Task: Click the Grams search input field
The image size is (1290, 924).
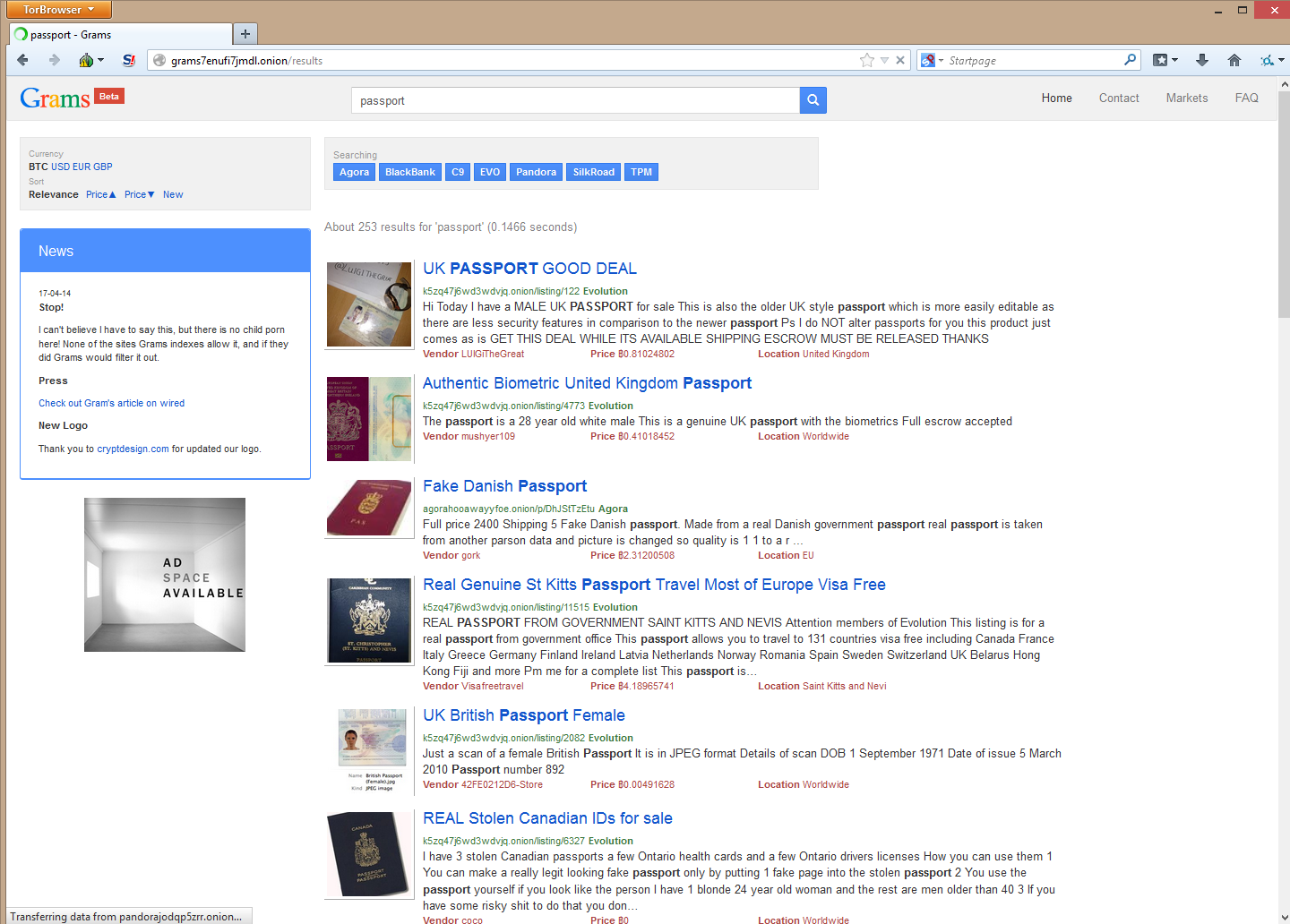Action: point(575,100)
